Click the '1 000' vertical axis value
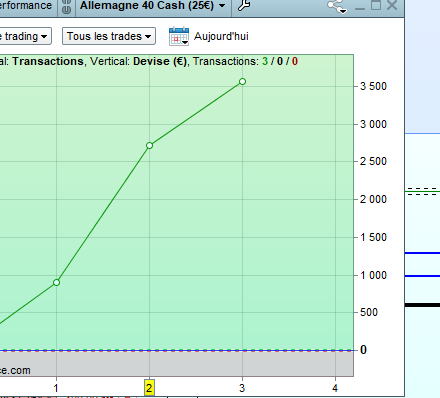This screenshot has height=398, width=440. coord(373,275)
